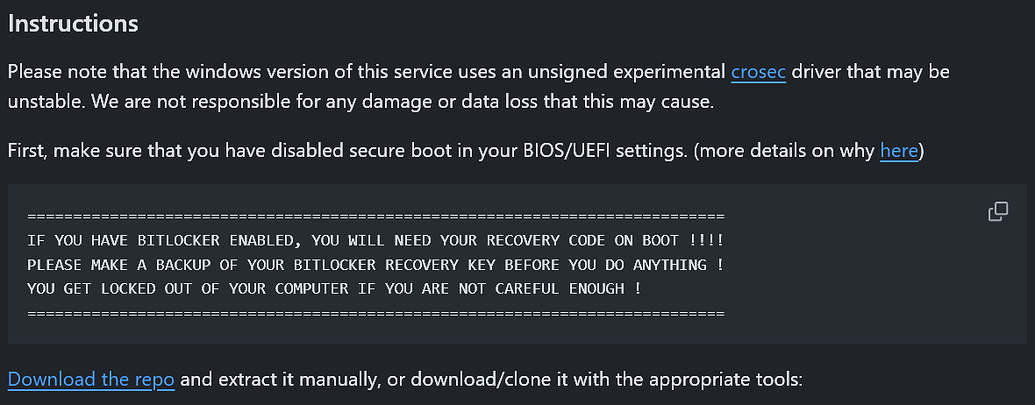The image size is (1035, 405).
Task: Click the 'IF YOU HAVE BITLOCKER ENABLED' line
Action: [x=376, y=240]
